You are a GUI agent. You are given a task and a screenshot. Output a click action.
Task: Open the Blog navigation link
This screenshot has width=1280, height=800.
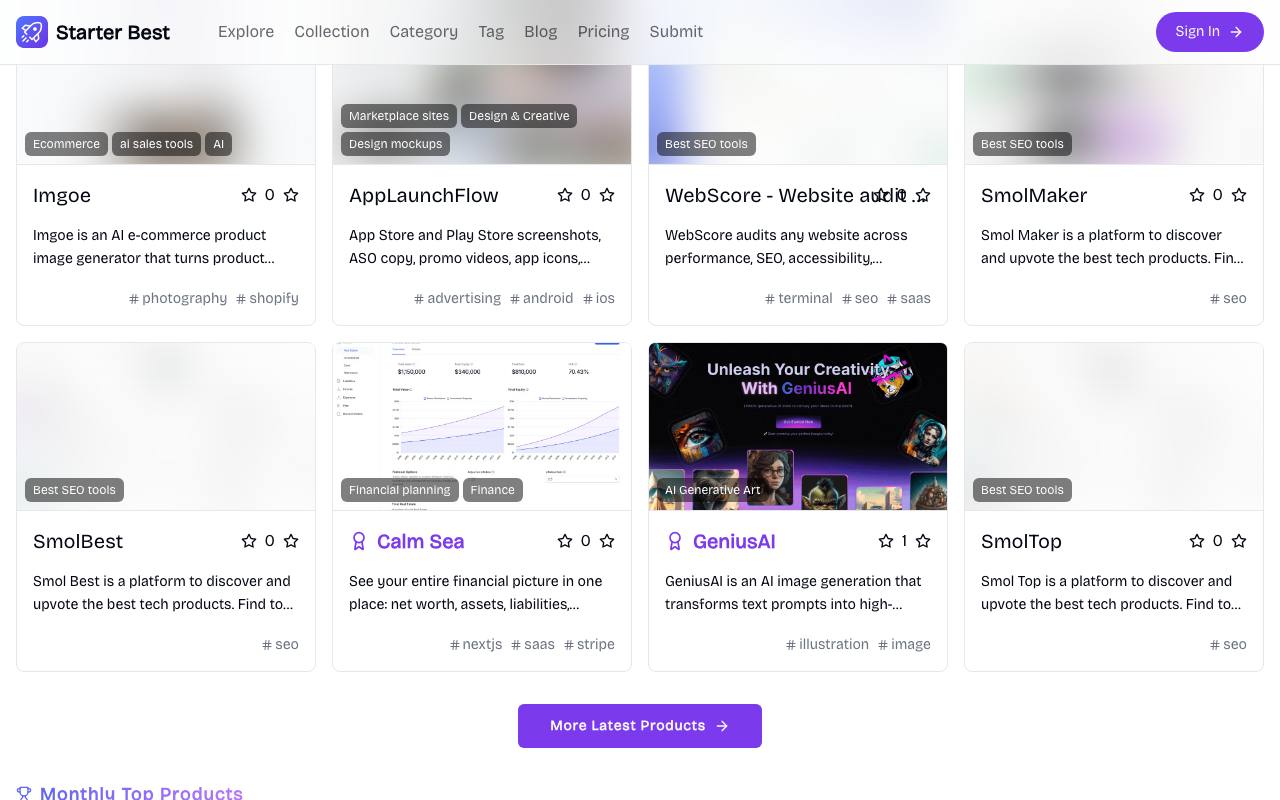pos(541,32)
